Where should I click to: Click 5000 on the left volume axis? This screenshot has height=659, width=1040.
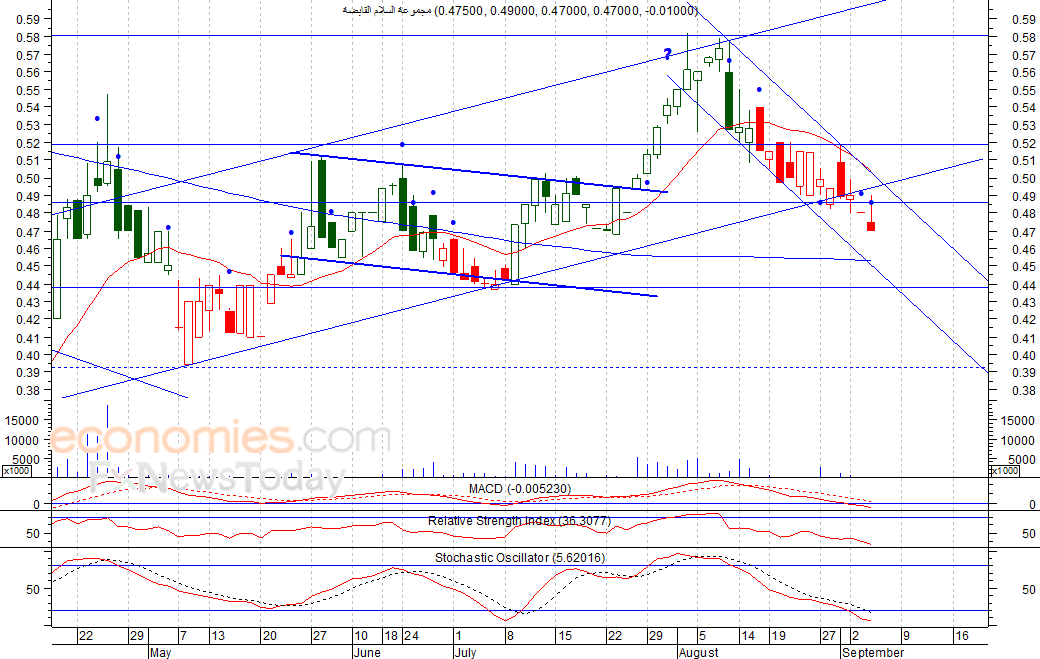27,459
